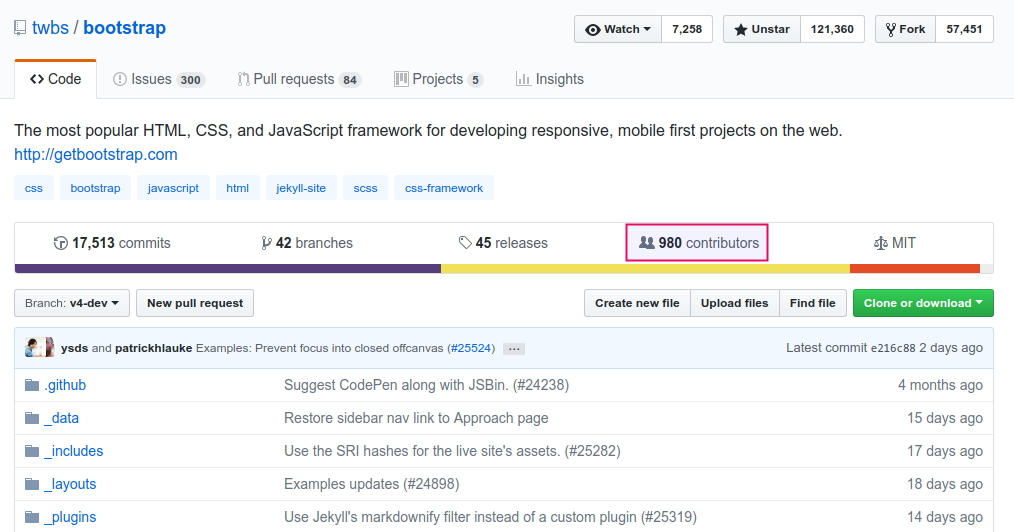Select the bootstrap topic tag
The height and width of the screenshot is (532, 1014).
[x=95, y=188]
